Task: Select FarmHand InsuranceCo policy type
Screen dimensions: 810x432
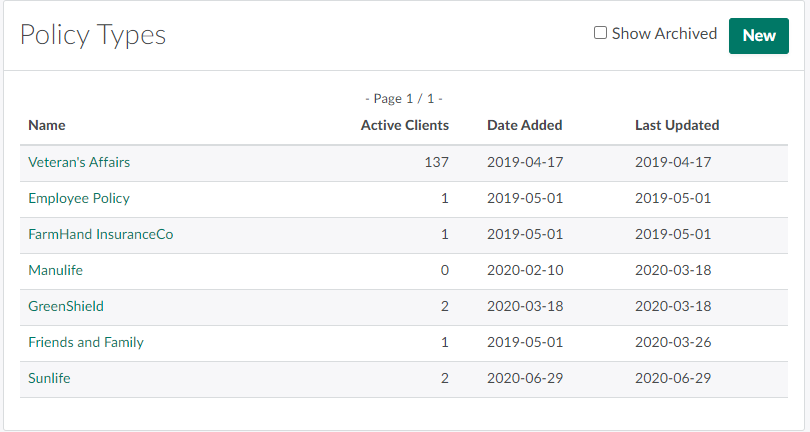Action: click(101, 234)
